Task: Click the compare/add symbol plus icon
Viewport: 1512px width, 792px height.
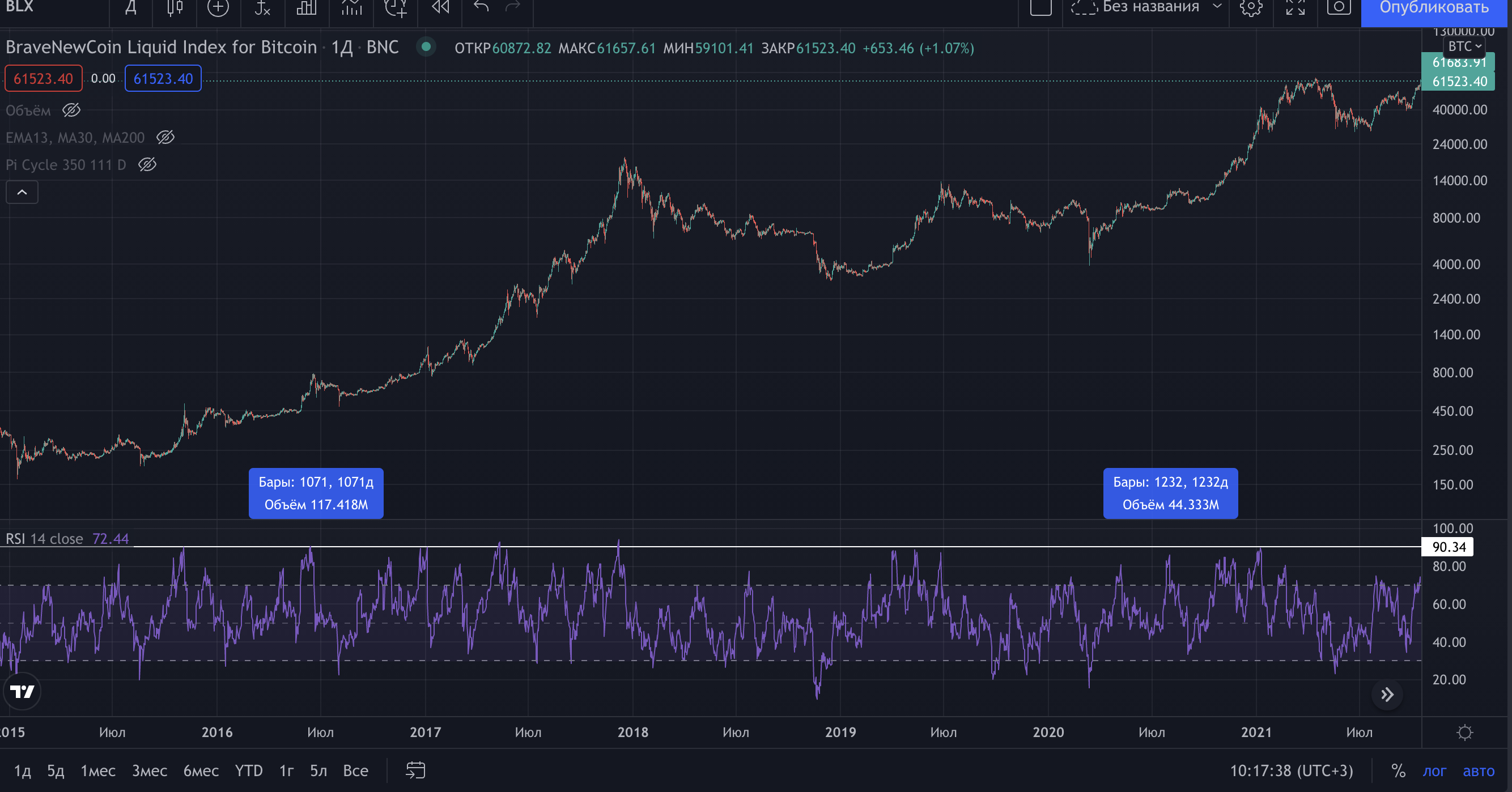Action: 218,7
